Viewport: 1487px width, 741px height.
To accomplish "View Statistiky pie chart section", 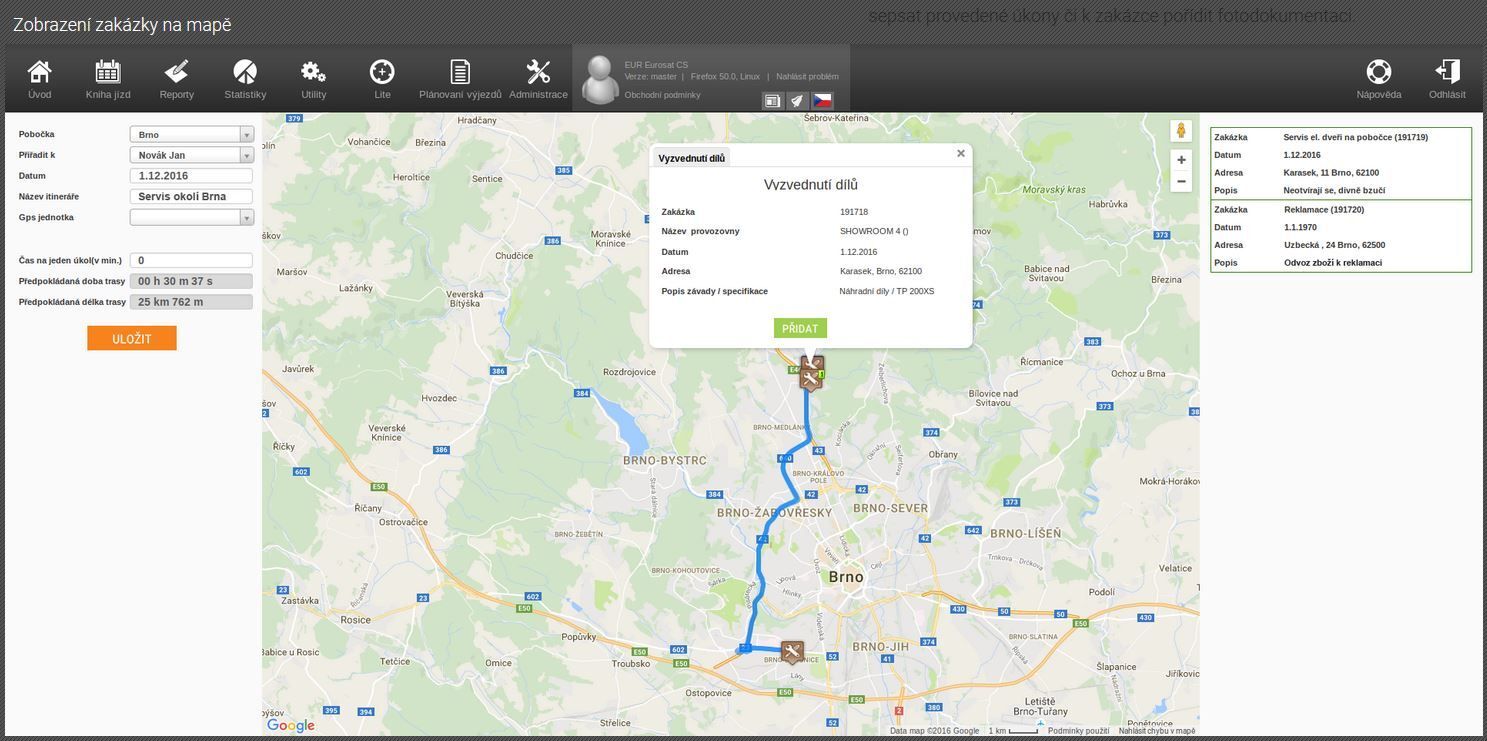I will coord(240,71).
